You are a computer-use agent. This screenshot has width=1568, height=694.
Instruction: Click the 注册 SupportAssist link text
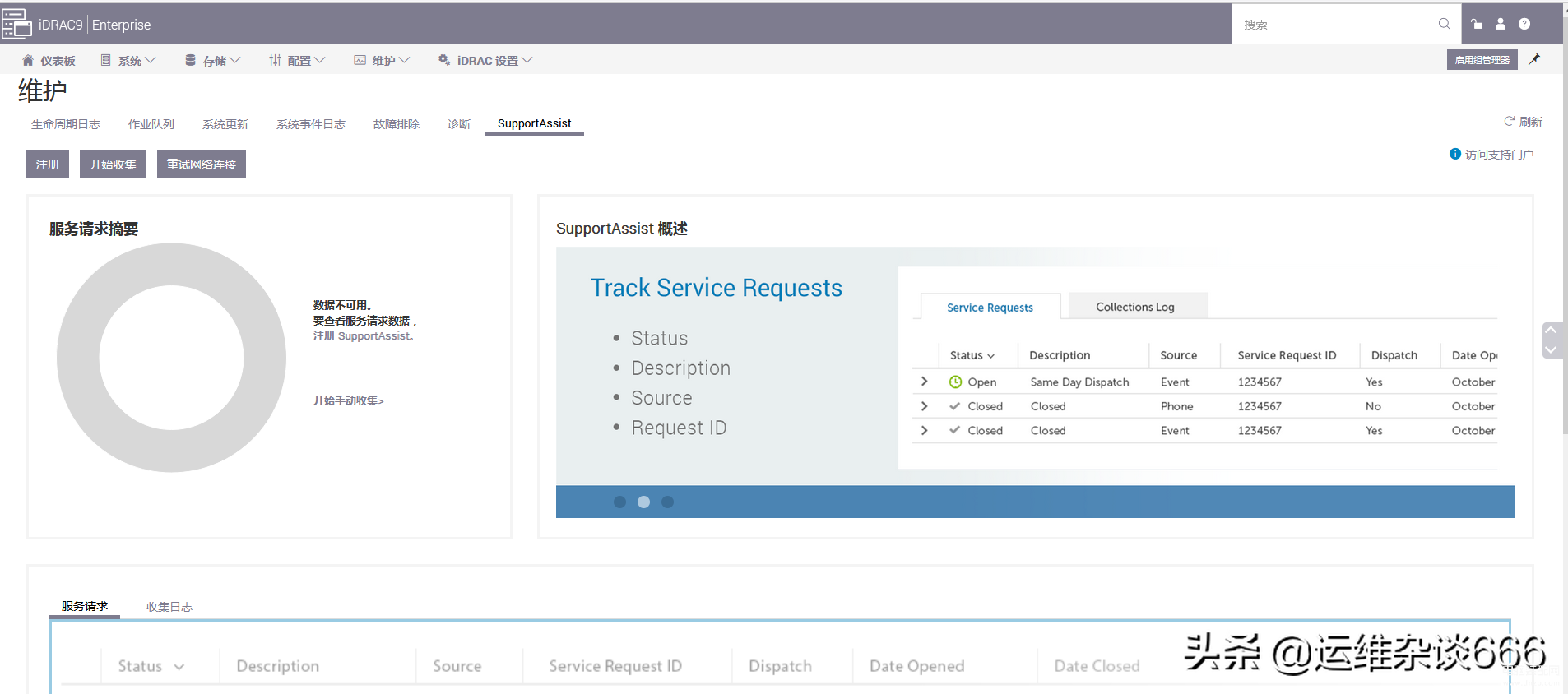coord(364,335)
